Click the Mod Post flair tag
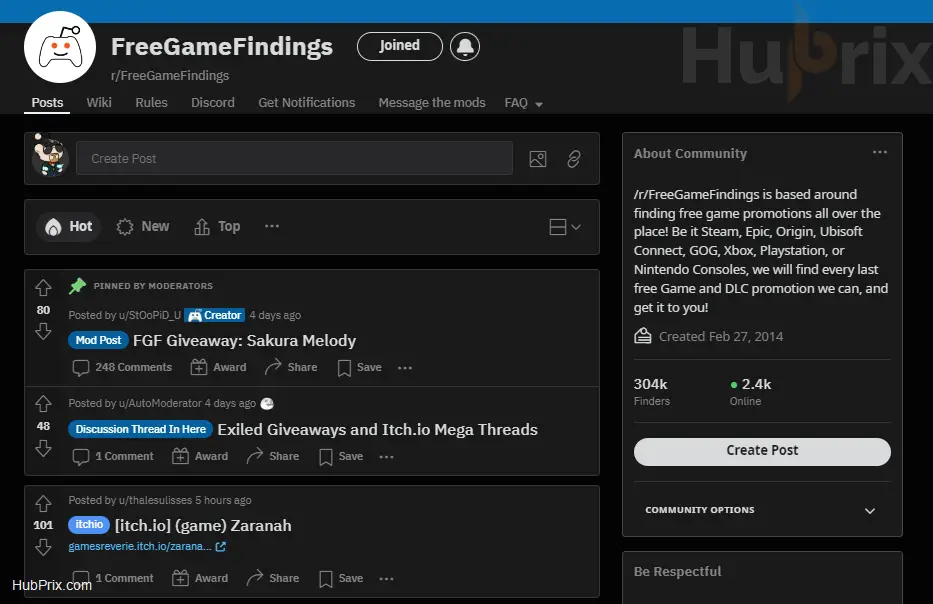This screenshot has height=604, width=933. point(98,340)
